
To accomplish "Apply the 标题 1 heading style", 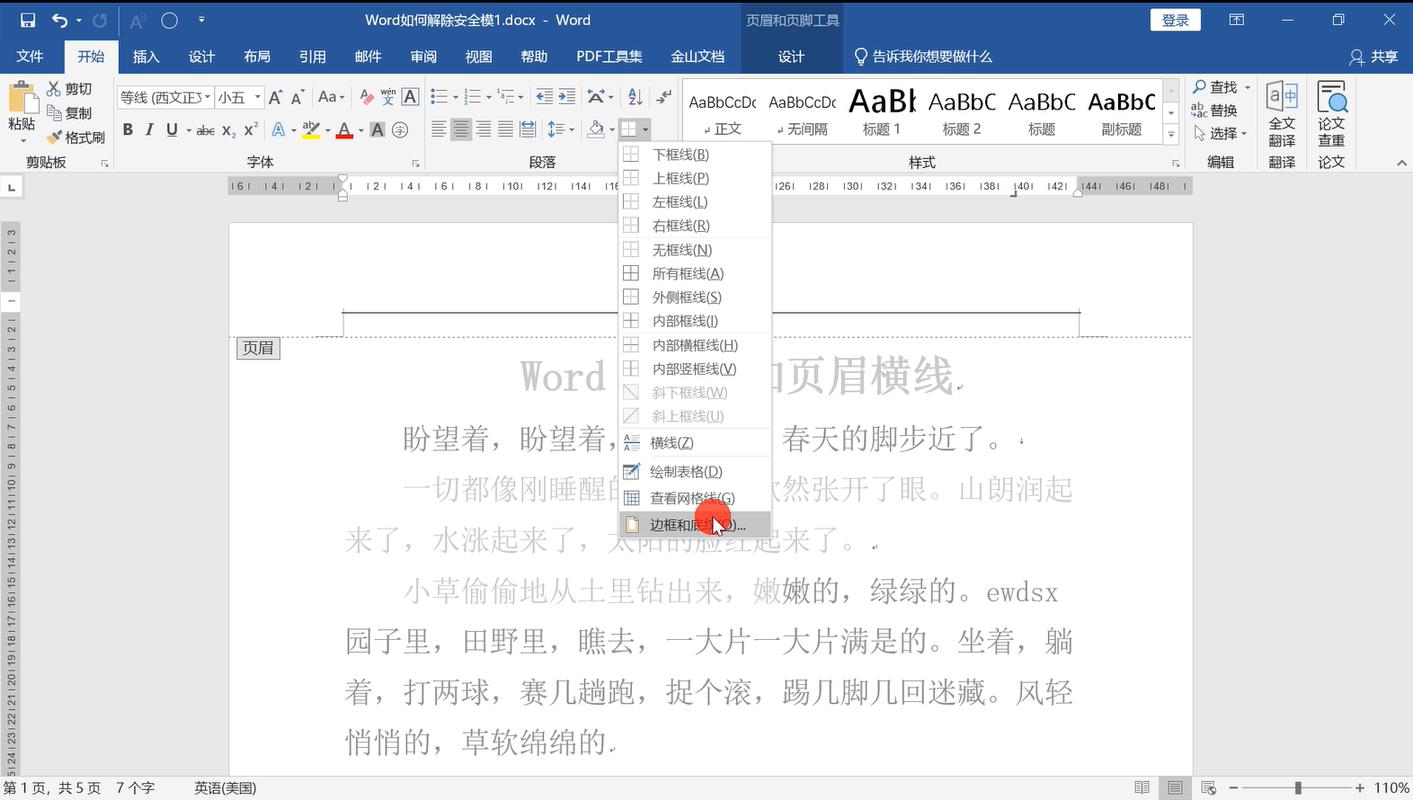I will tap(882, 111).
